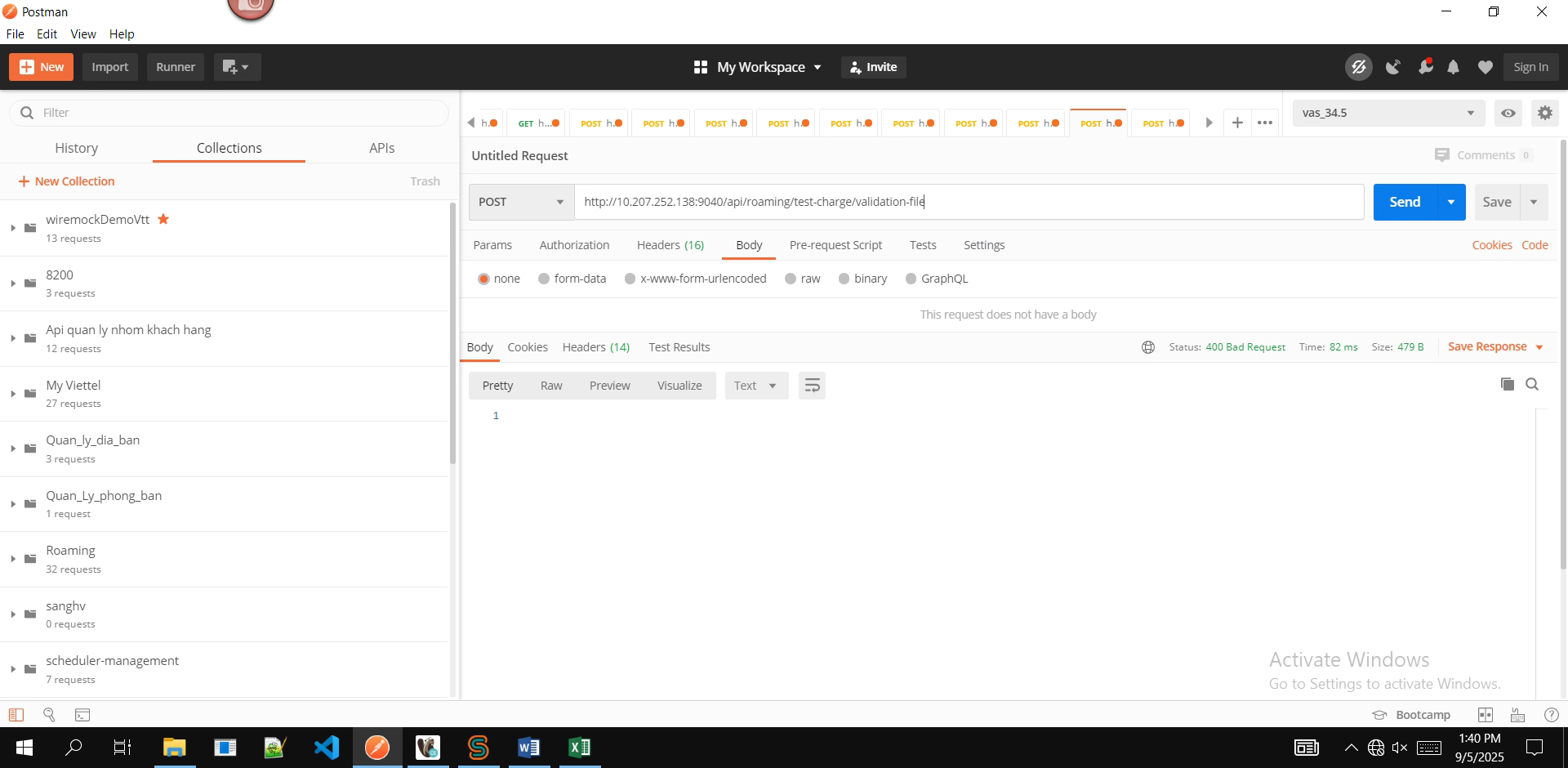Open the Authorization tab

coord(574,245)
